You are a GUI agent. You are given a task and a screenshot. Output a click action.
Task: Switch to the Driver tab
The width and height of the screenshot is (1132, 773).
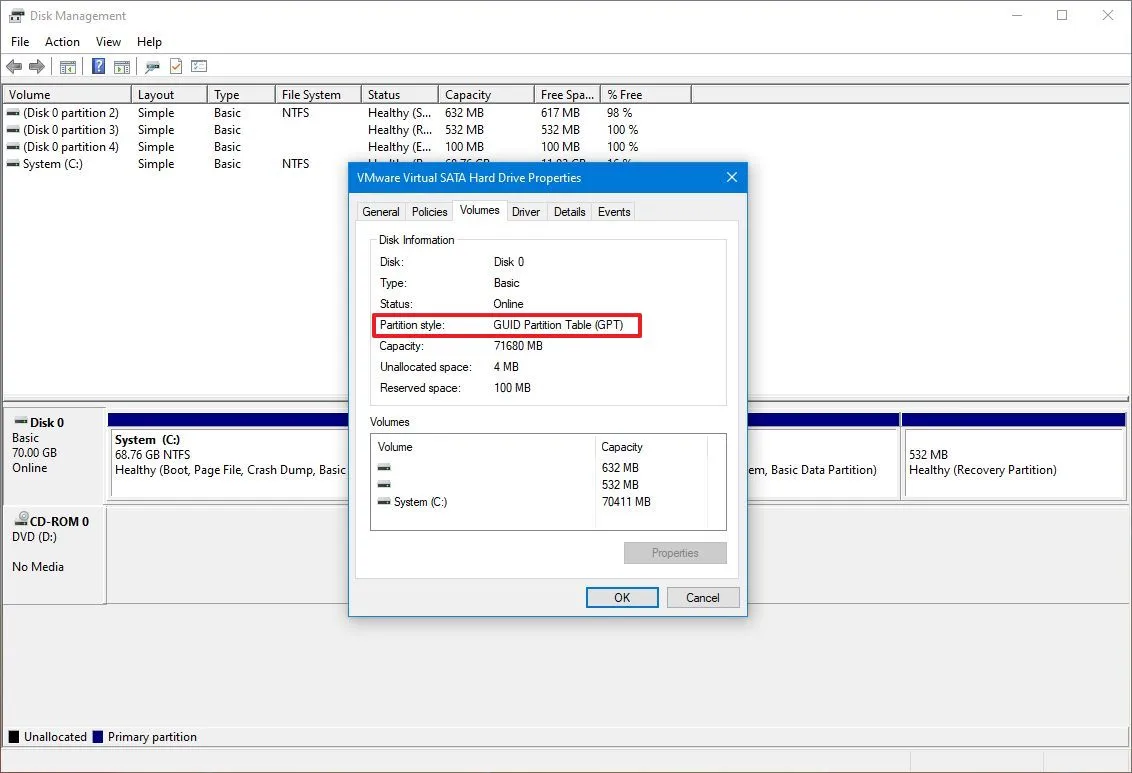pos(526,211)
